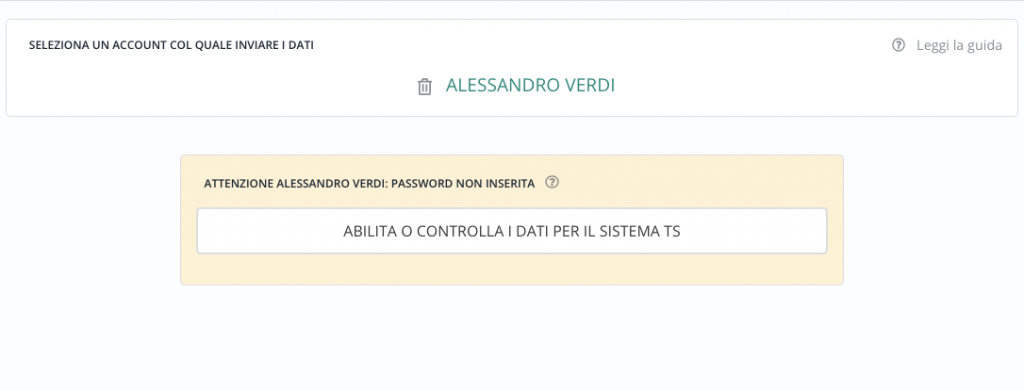Remove account using the bin icon
This screenshot has height=391, width=1024.
[424, 86]
